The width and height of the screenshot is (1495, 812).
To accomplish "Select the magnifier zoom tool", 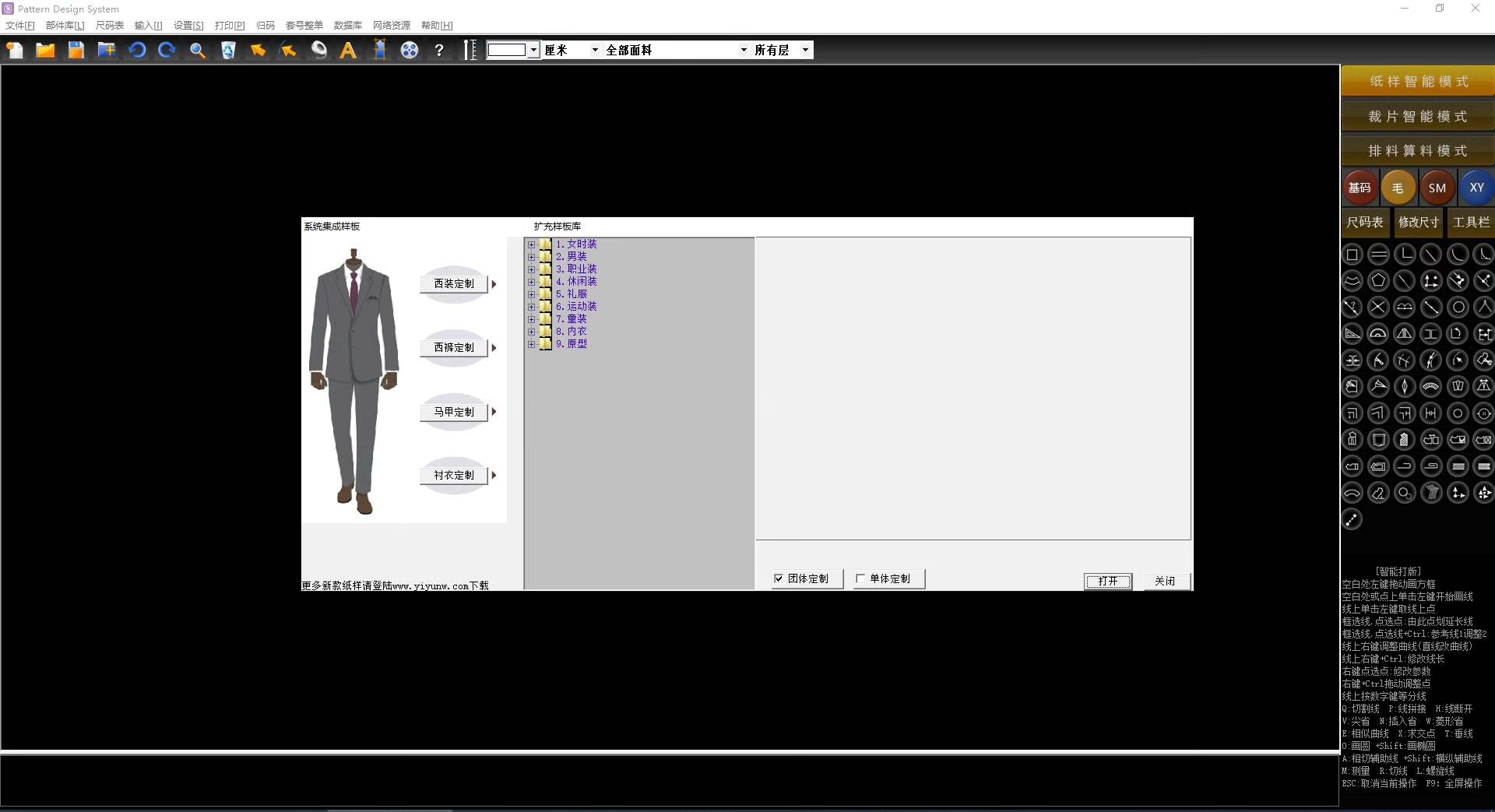I will (198, 51).
